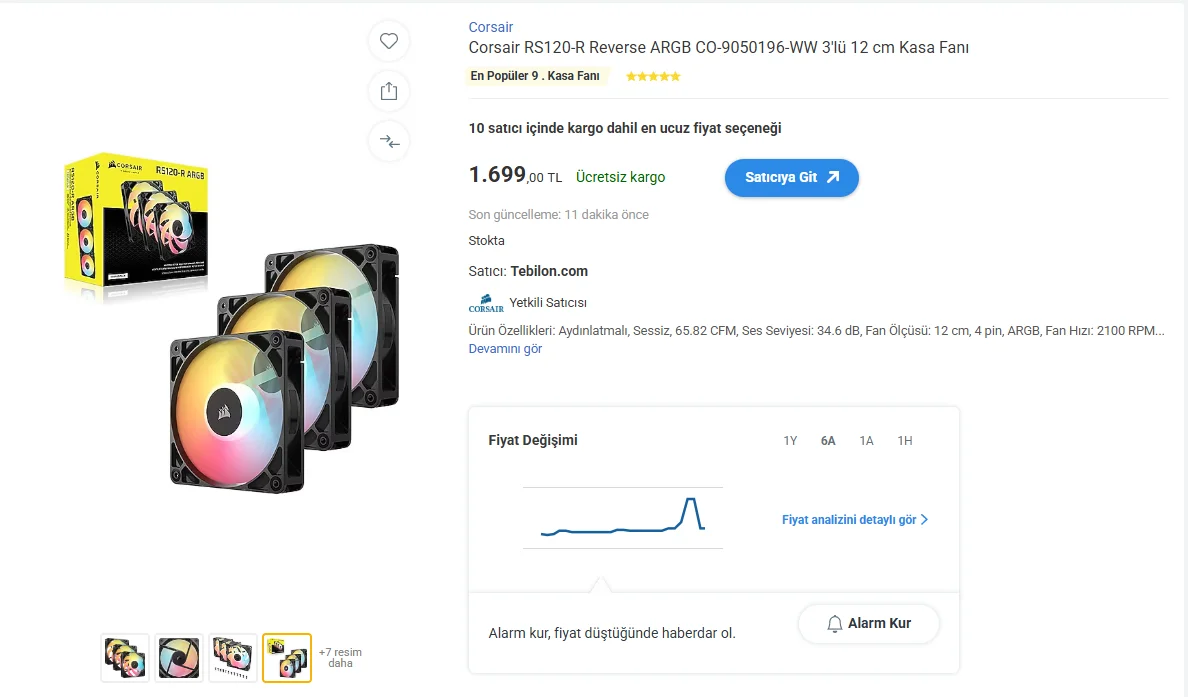Click the En Popüler 9. Kasa Fanı badge
Screen dimensions: 1188x697
pos(535,76)
